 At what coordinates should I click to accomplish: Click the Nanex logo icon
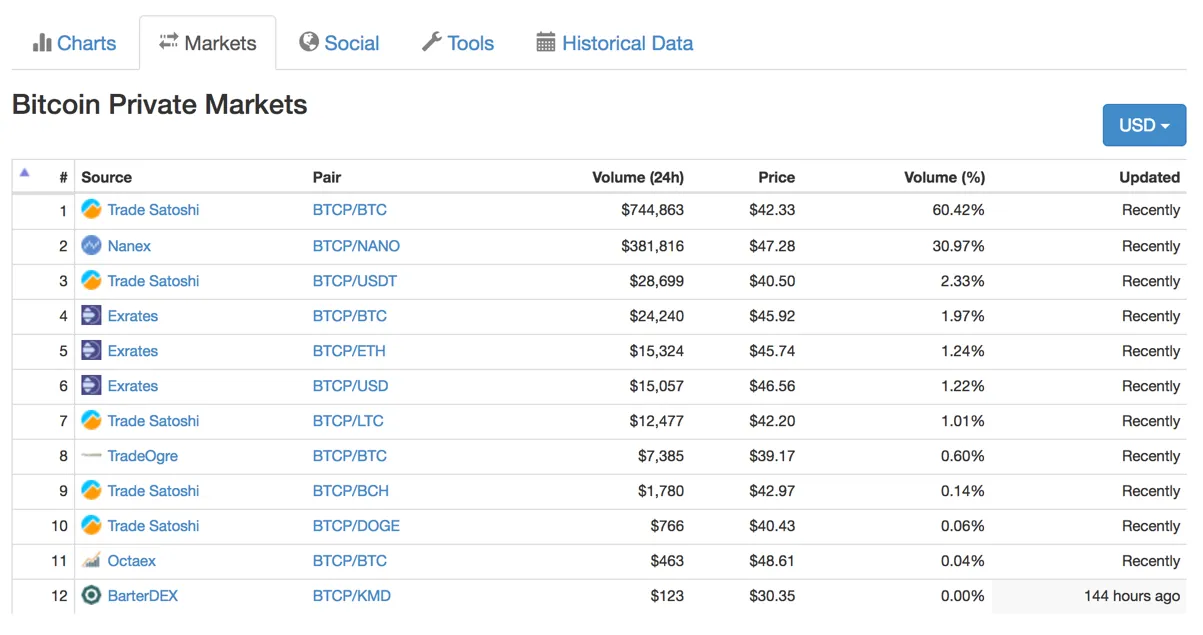[91, 245]
